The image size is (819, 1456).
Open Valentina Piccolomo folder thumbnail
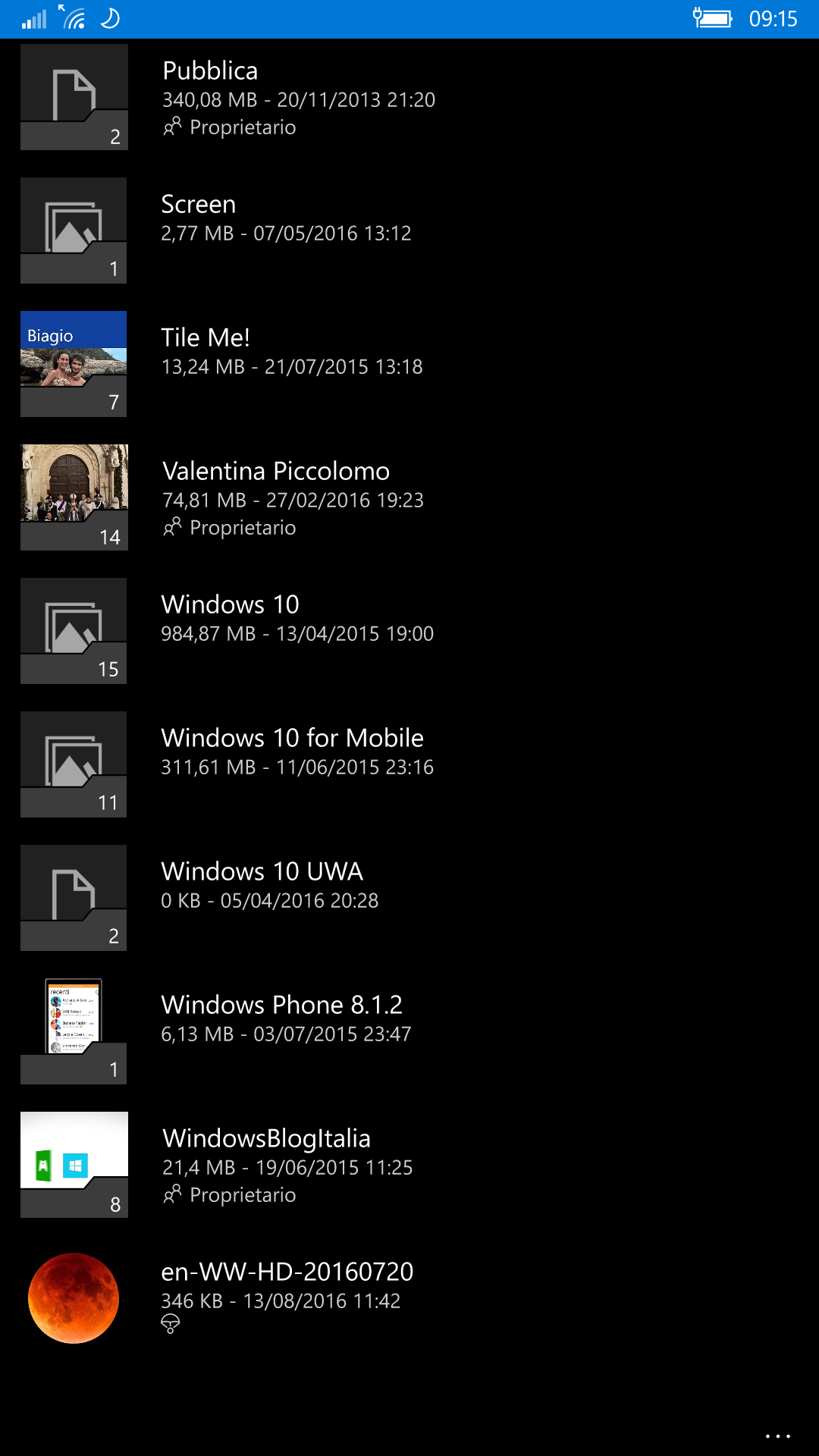(x=74, y=497)
